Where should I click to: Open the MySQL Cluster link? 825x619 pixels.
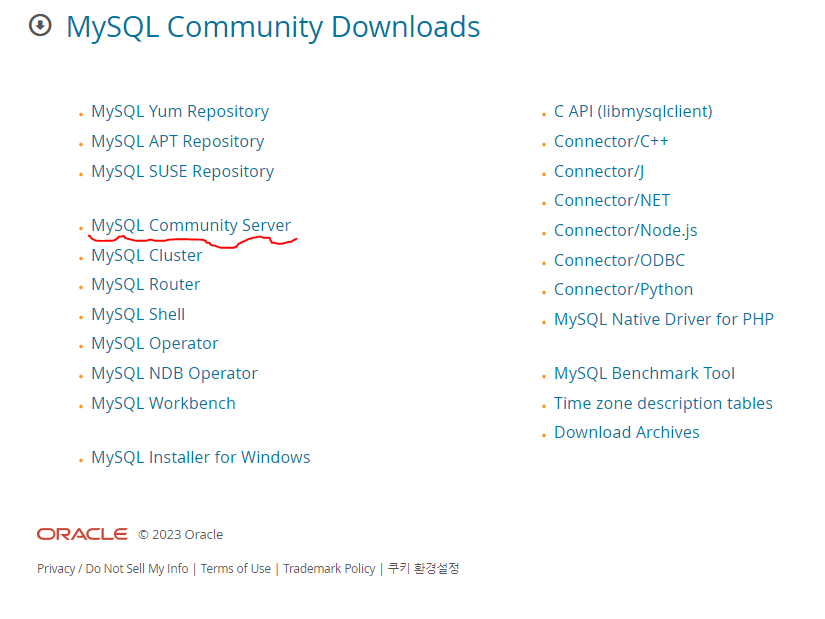point(147,255)
